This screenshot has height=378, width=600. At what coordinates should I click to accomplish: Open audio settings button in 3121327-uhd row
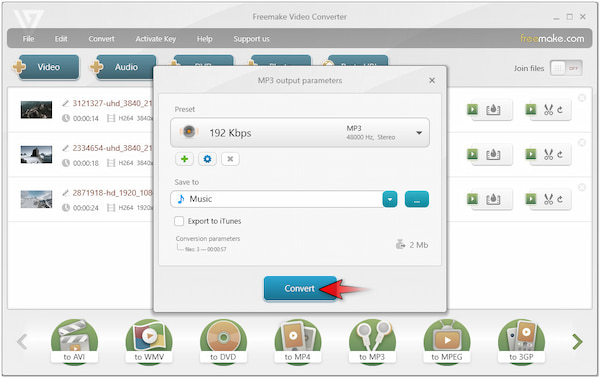click(x=490, y=110)
